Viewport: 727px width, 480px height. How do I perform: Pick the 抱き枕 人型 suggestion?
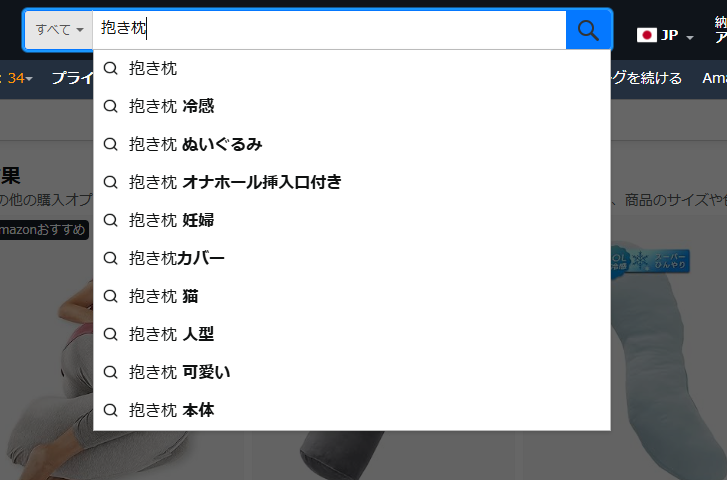click(351, 334)
